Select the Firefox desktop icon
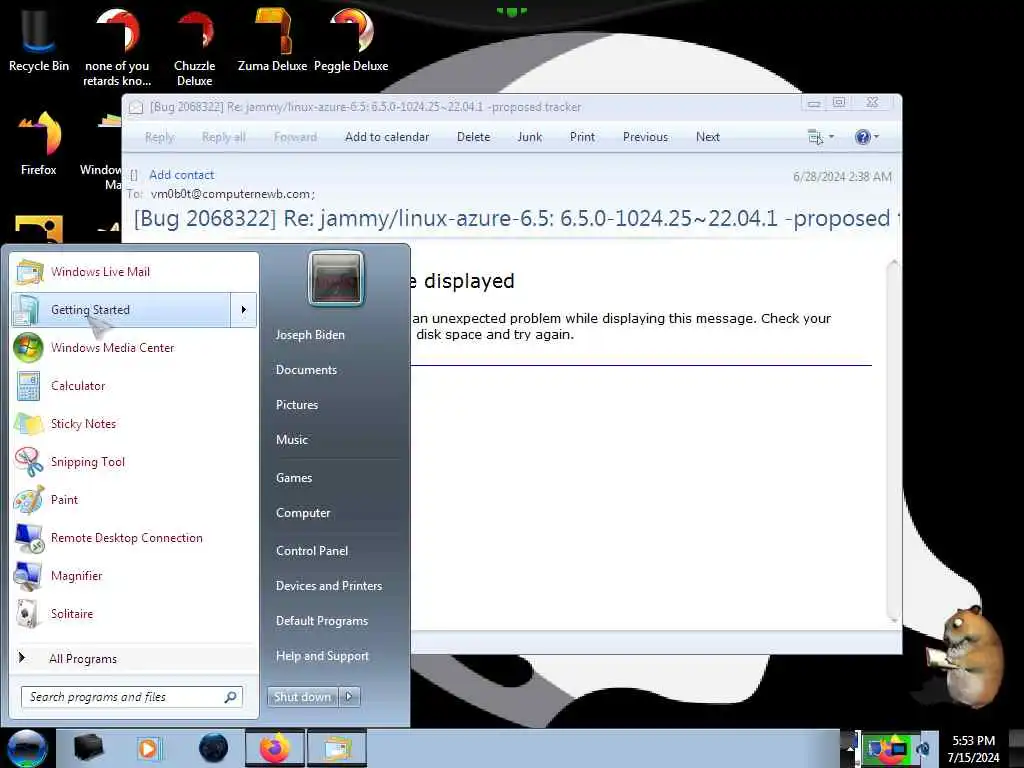Image resolution: width=1024 pixels, height=768 pixels. (39, 144)
